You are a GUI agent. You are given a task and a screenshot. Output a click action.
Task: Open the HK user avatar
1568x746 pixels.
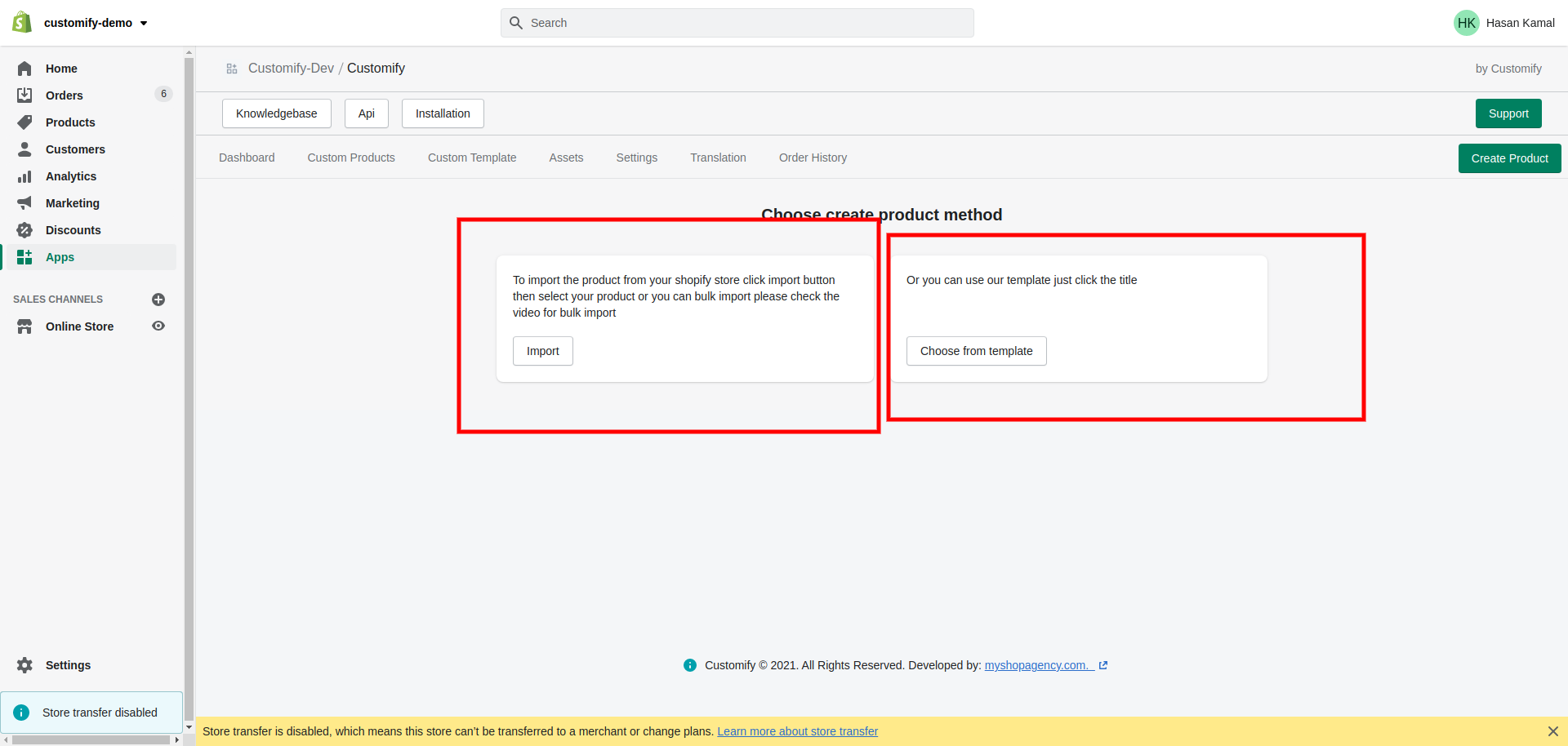click(1466, 23)
